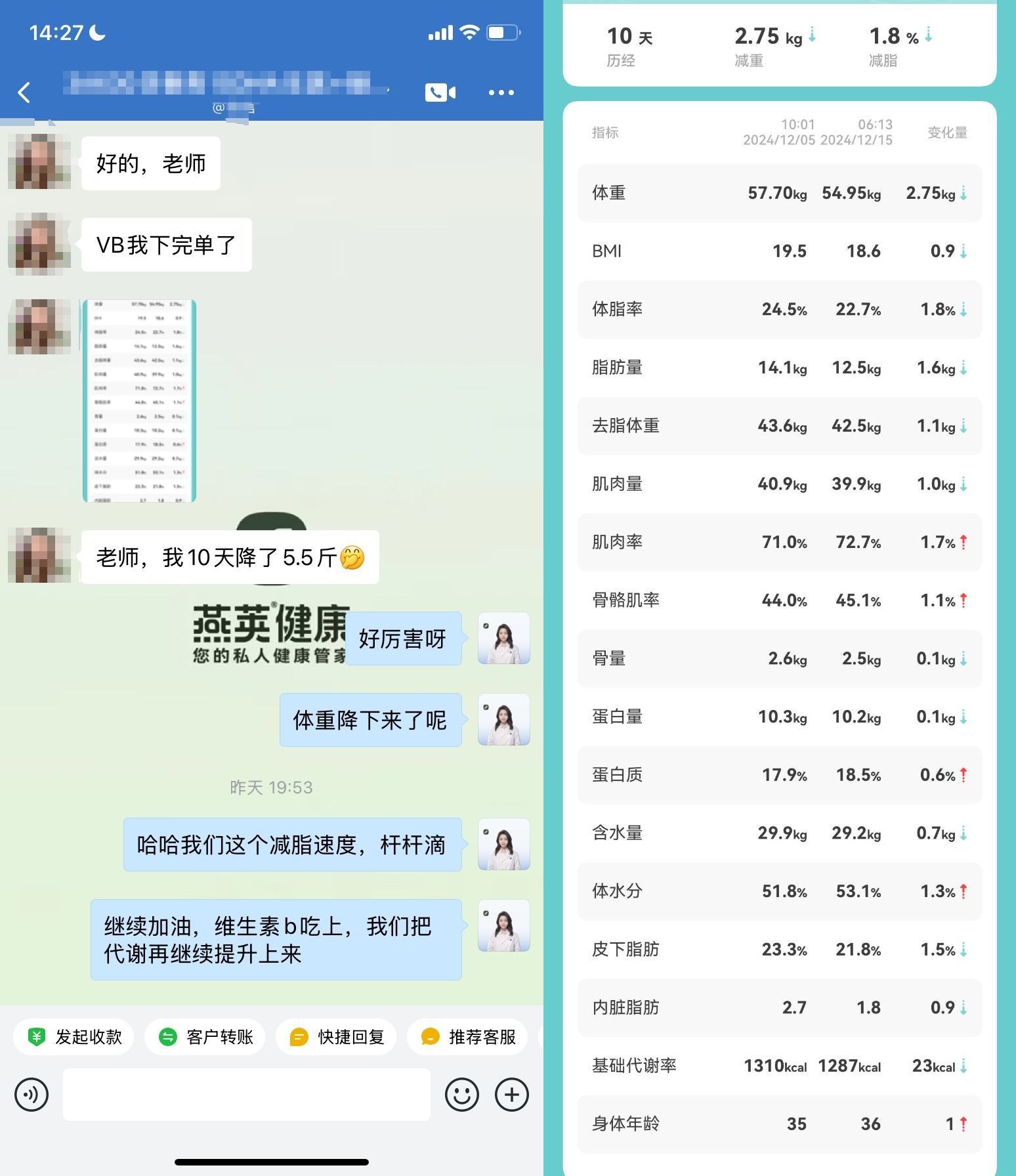Tap the 1.8 % 减脂 summary
1016x1176 pixels.
(900, 46)
